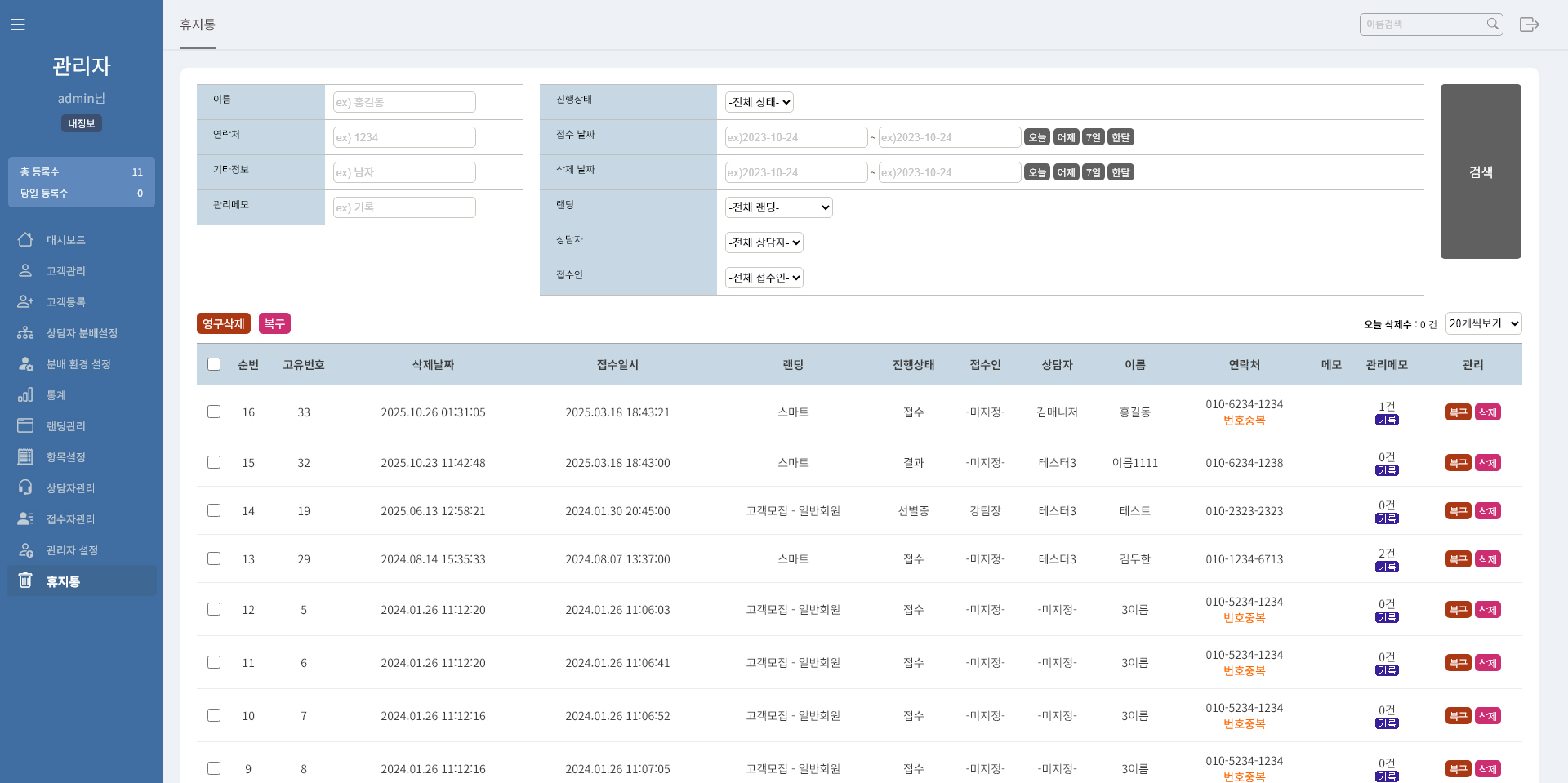This screenshot has width=1568, height=783.
Task: Click the hamburger menu icon
Action: (18, 24)
